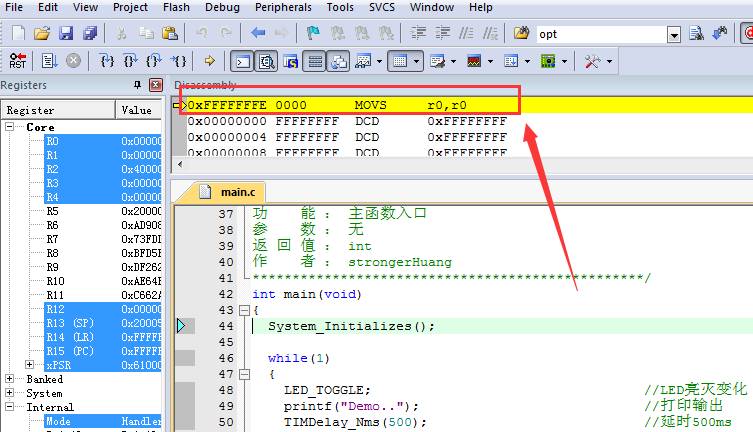
Task: Click the Run (F5) toolbar icon
Action: pos(48,61)
